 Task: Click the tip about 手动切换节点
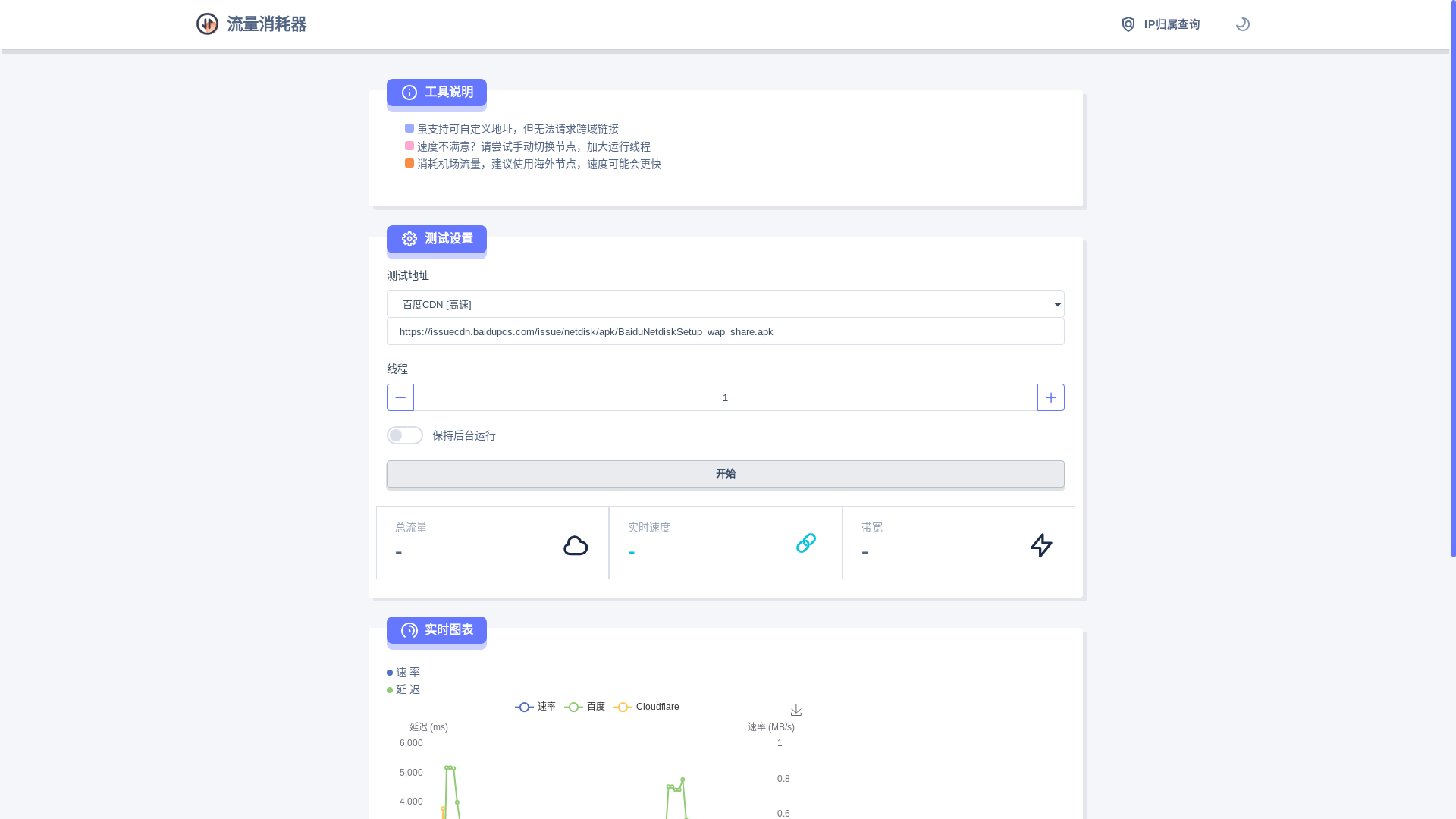tap(534, 146)
